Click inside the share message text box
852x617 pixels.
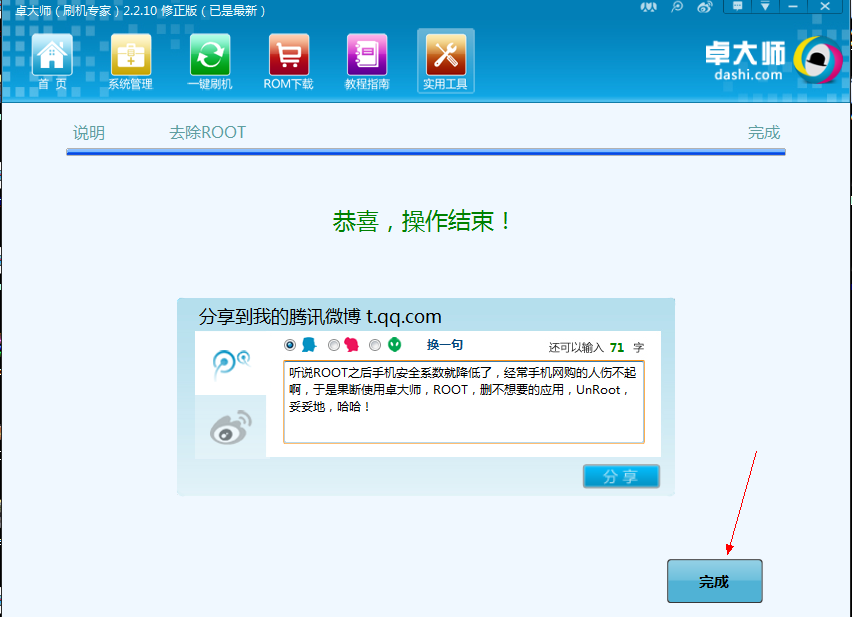click(464, 402)
